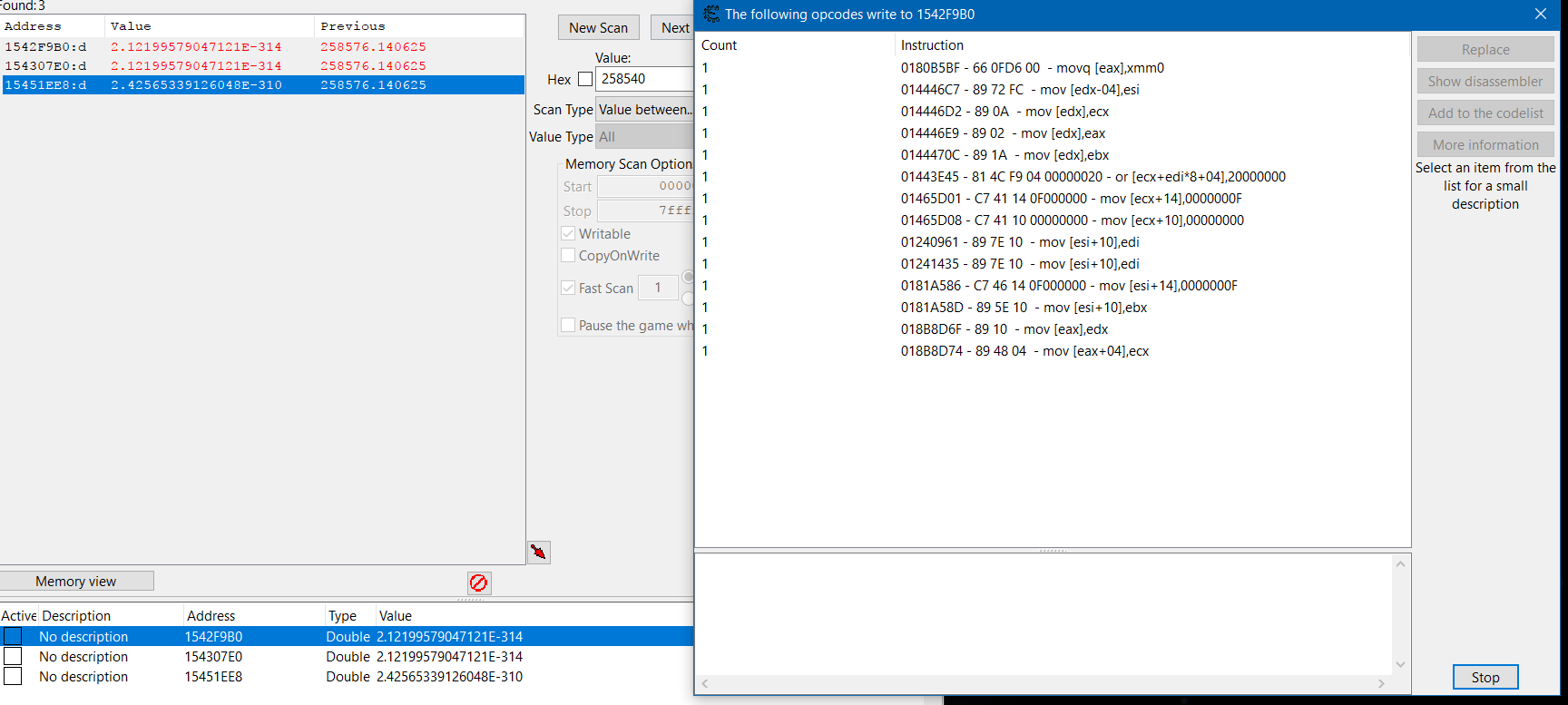This screenshot has width=1568, height=705.
Task: Click the scroll down arrow in details pane
Action: pyautogui.click(x=1400, y=664)
